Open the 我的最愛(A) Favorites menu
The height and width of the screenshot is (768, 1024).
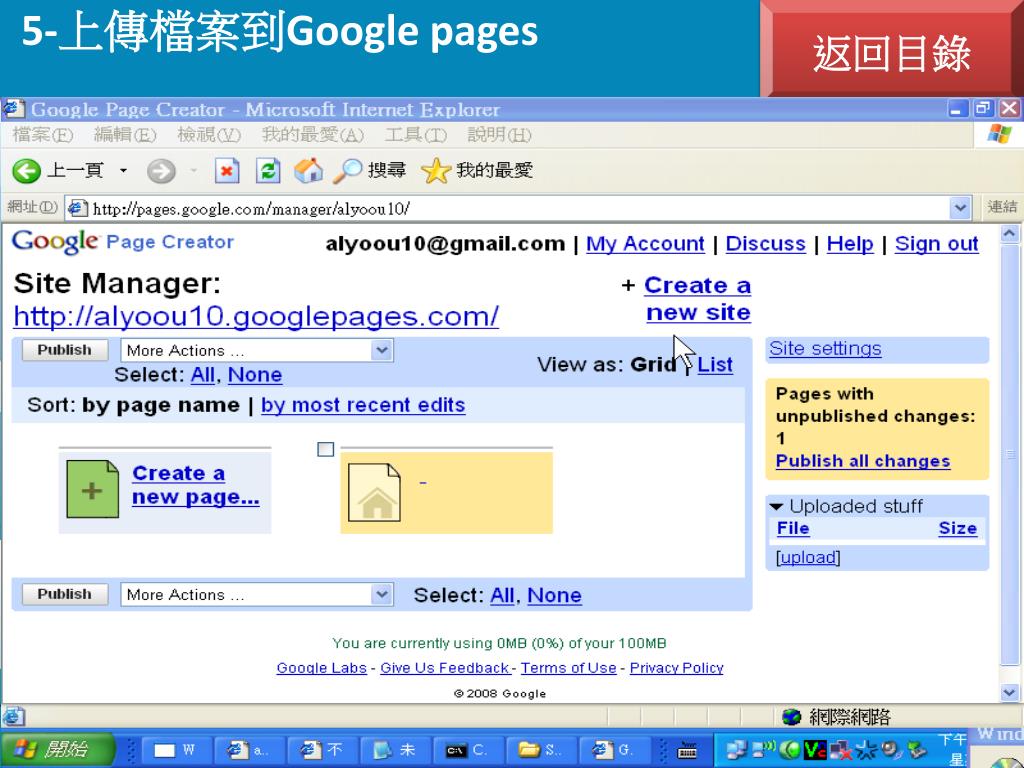[x=313, y=135]
